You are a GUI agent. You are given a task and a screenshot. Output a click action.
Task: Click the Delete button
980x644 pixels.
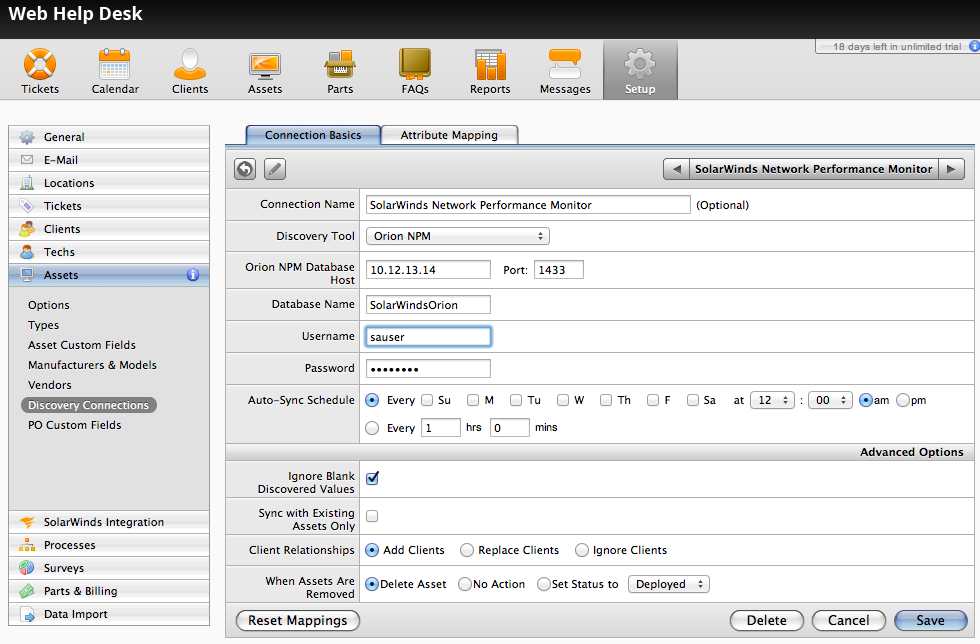coord(767,620)
